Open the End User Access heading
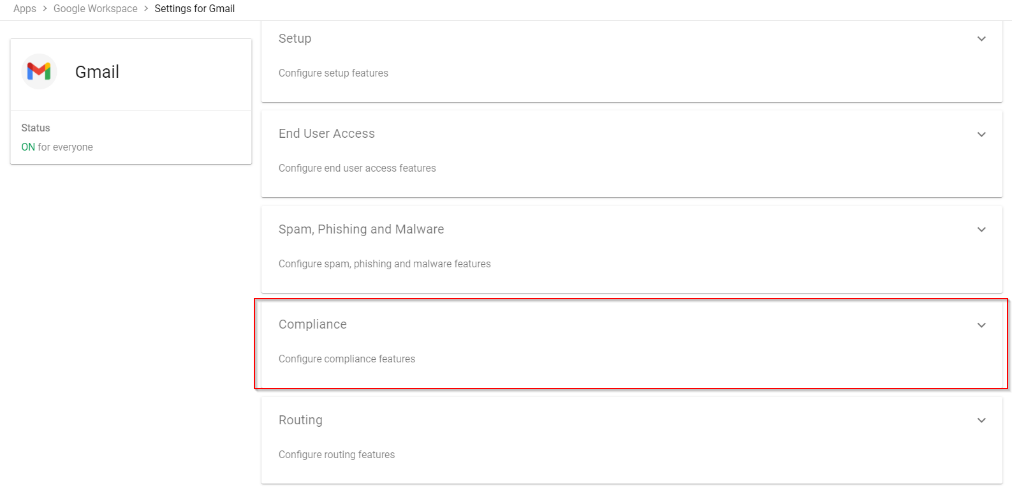1012x490 pixels. (326, 133)
